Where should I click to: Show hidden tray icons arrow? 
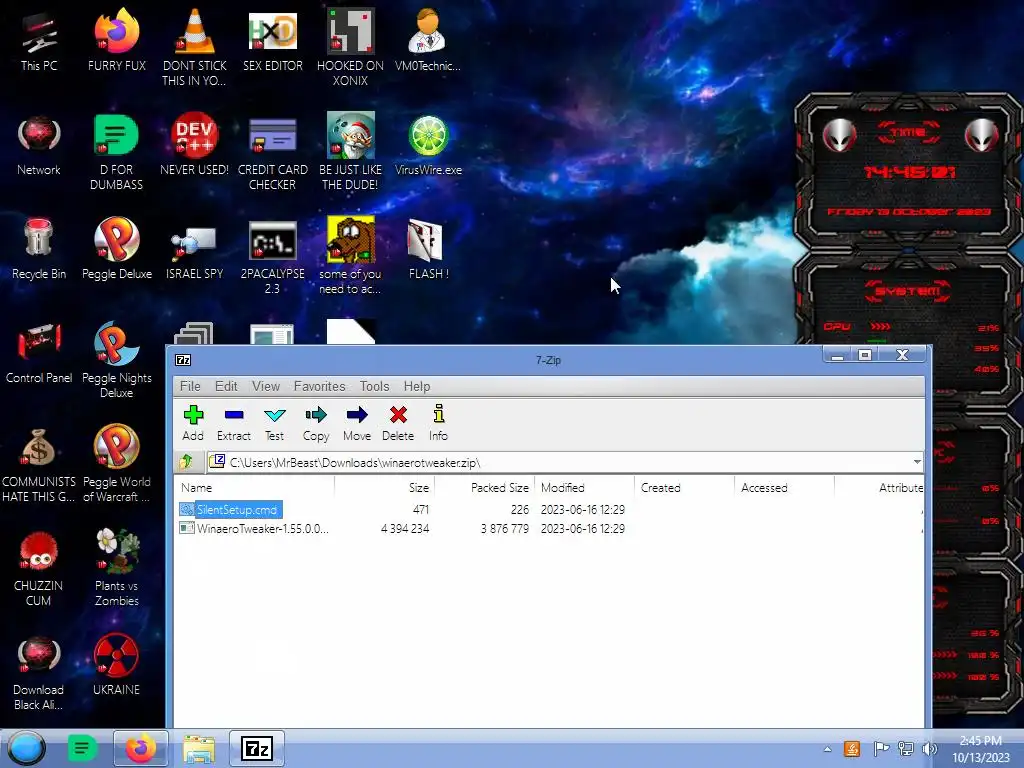click(827, 749)
